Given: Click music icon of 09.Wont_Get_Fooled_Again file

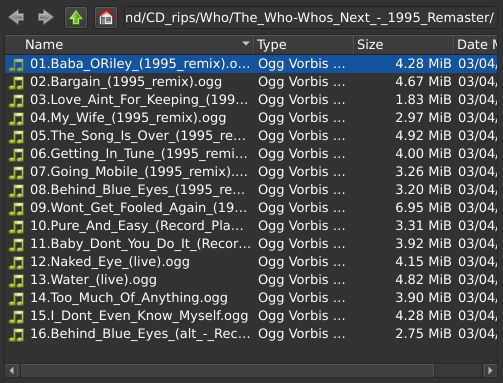Looking at the screenshot, I should pos(16,208).
